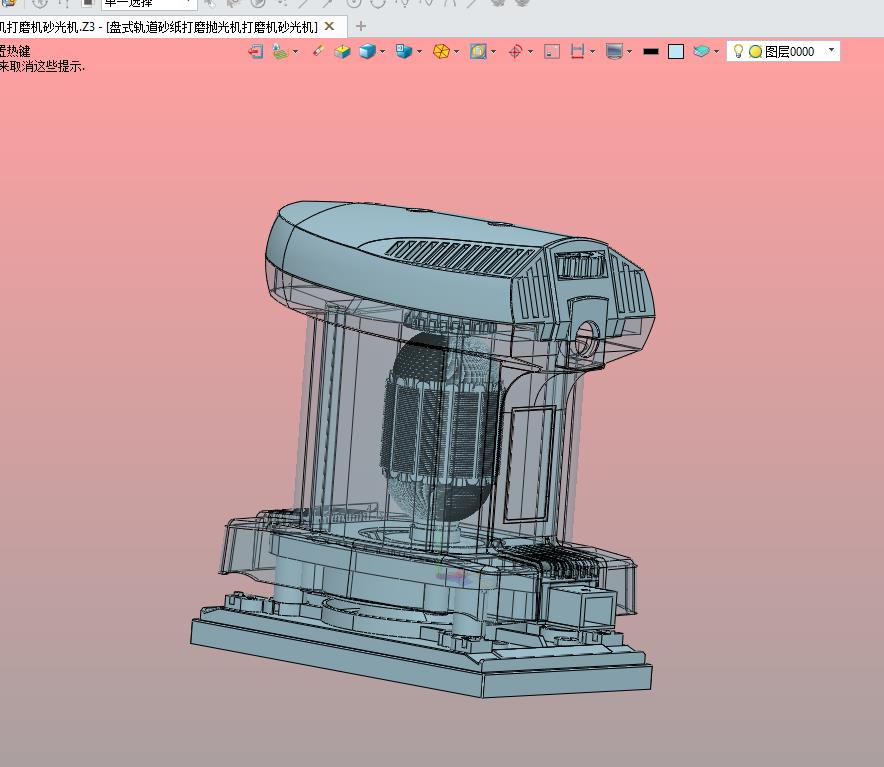Click the teal layers stack icon

click(701, 51)
